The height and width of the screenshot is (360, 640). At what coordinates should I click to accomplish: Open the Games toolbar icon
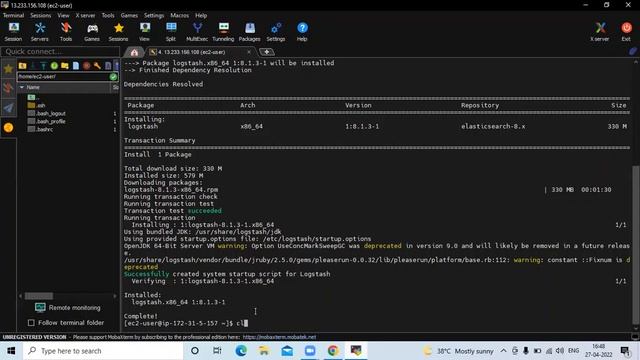[x=92, y=32]
